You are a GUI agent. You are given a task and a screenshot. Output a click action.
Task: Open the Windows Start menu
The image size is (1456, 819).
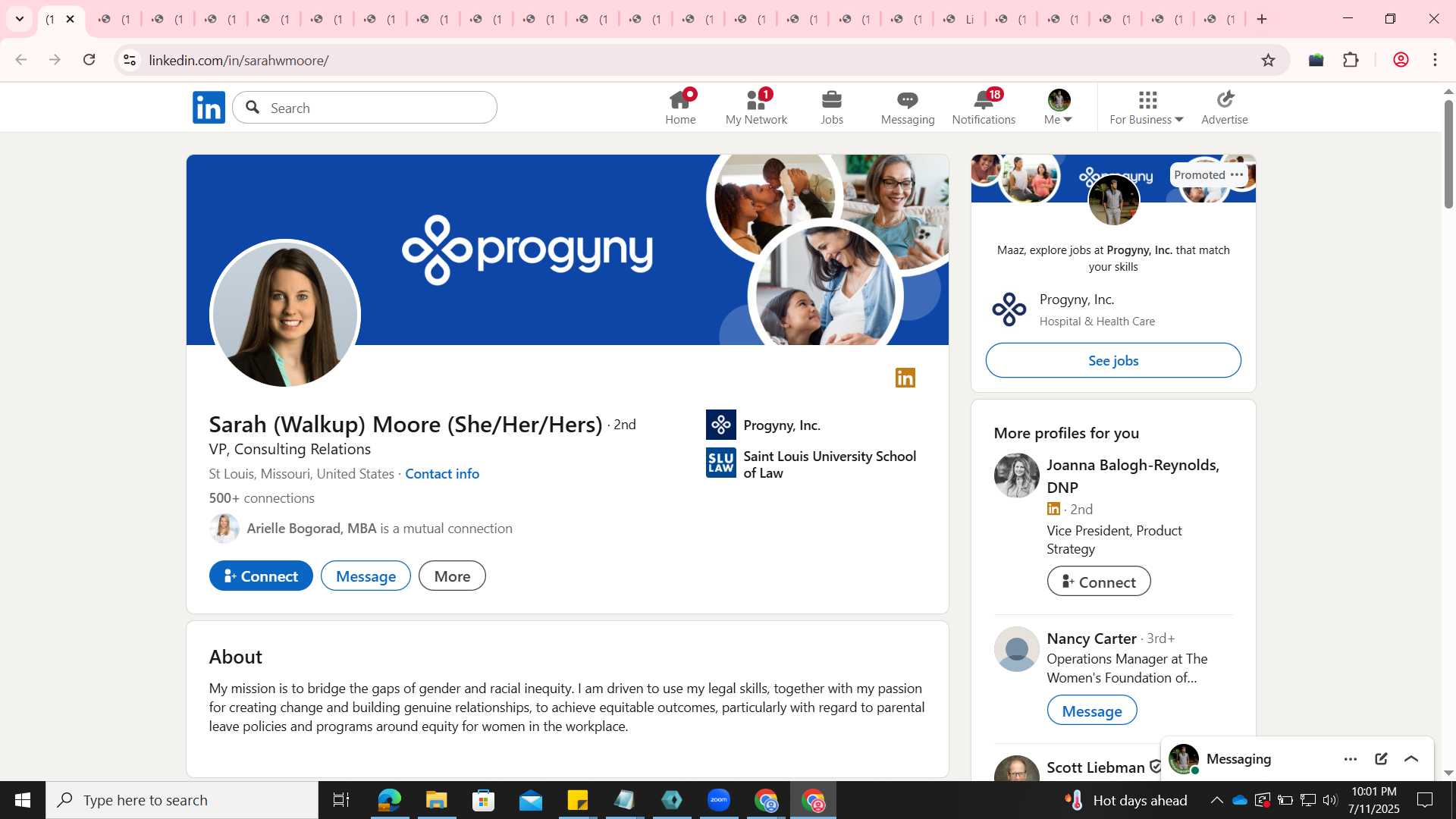[x=23, y=800]
